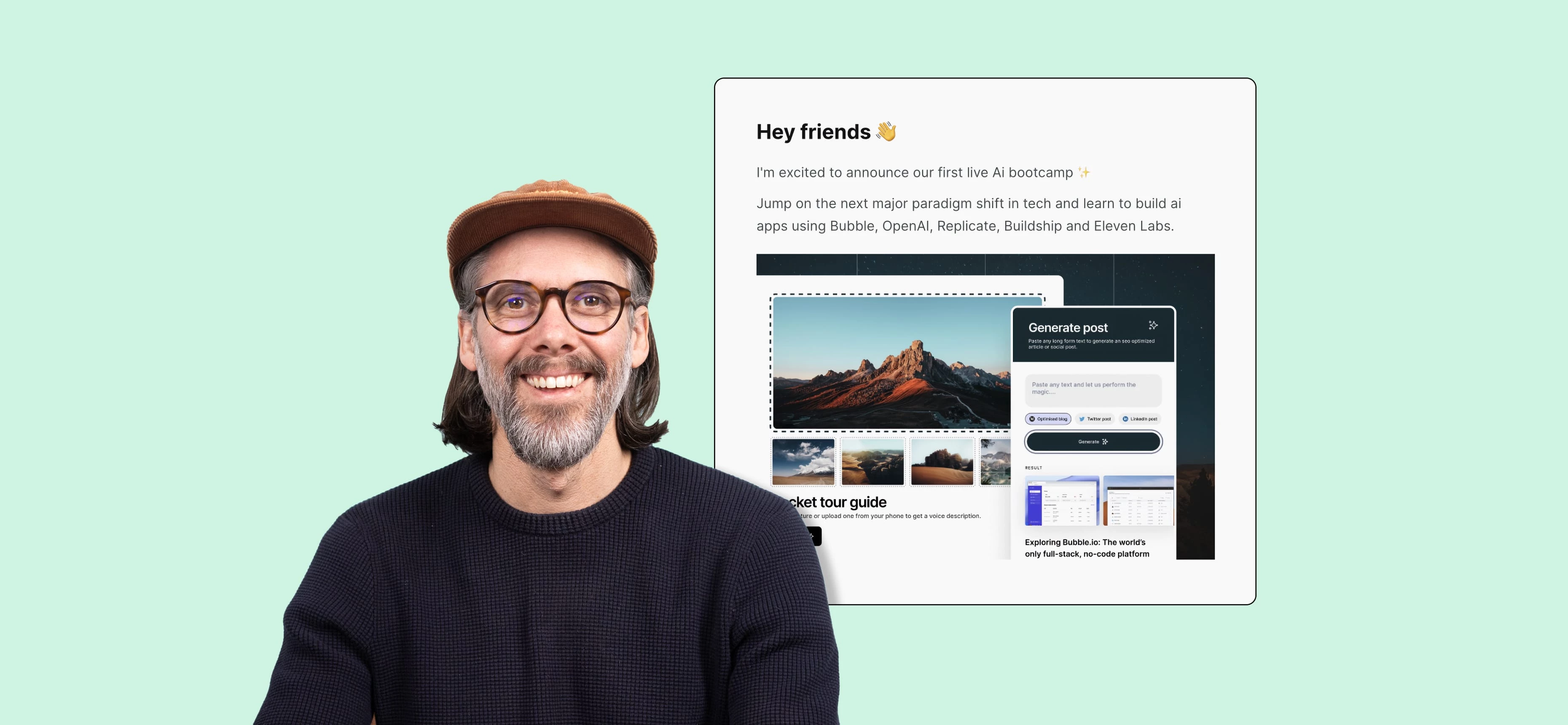Open the sand dune rock thumbnail
This screenshot has width=1568, height=725.
942,462
